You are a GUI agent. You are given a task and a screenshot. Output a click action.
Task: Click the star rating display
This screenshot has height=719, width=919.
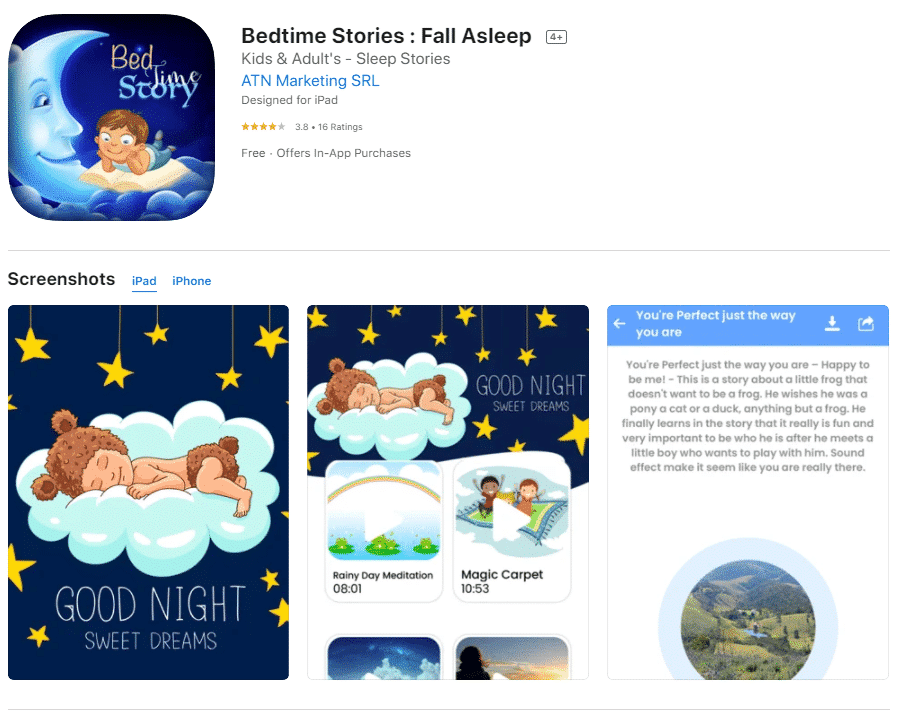click(263, 127)
